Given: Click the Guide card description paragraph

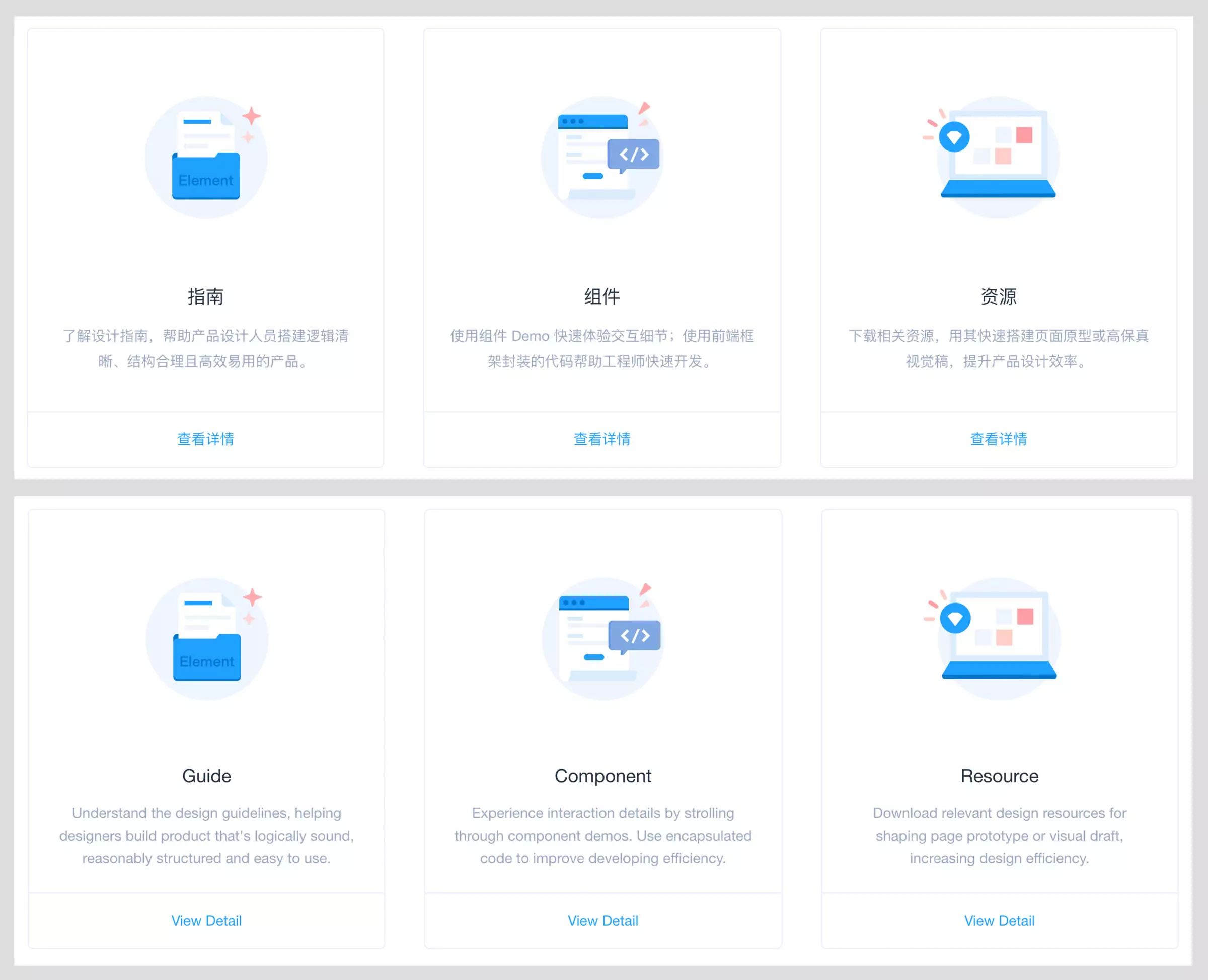Looking at the screenshot, I should (x=206, y=836).
